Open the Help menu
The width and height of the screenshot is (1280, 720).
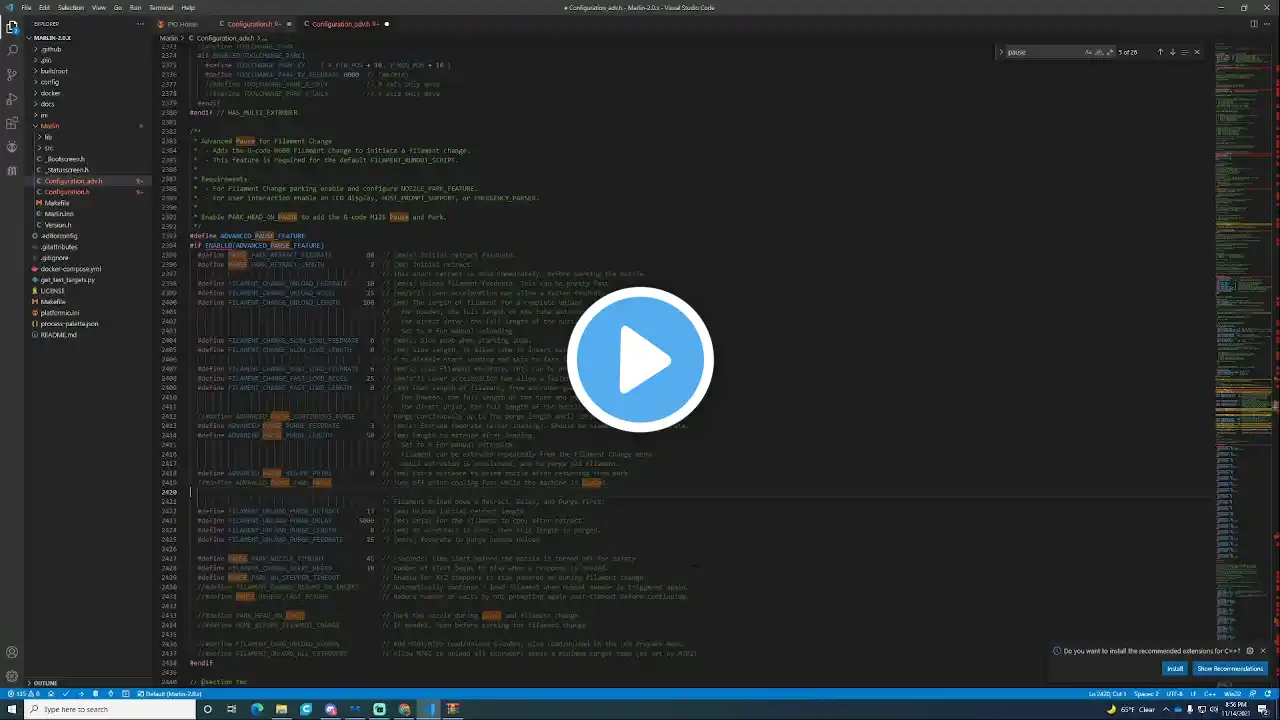(x=188, y=7)
